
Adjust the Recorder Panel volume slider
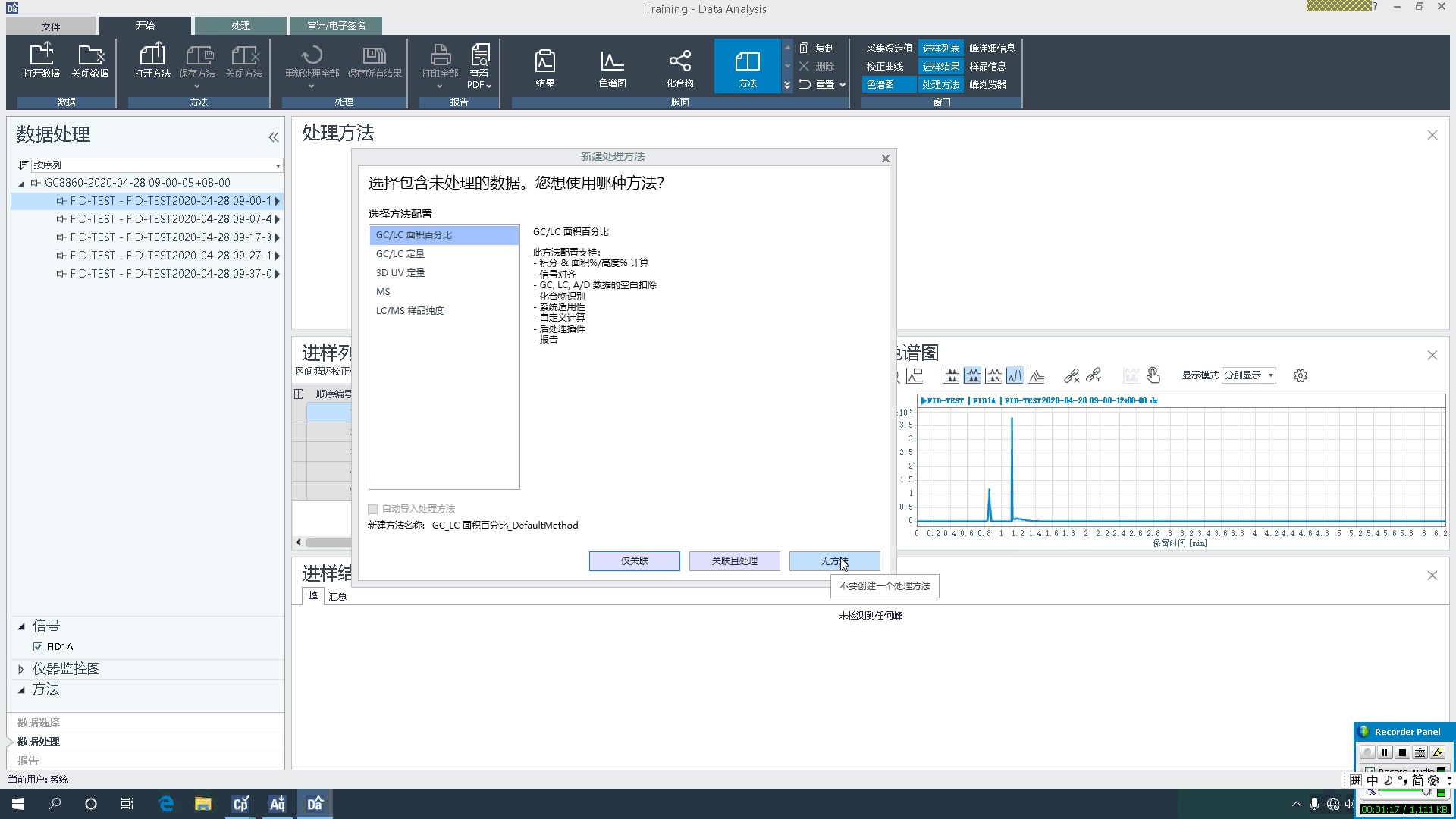coord(1399,789)
